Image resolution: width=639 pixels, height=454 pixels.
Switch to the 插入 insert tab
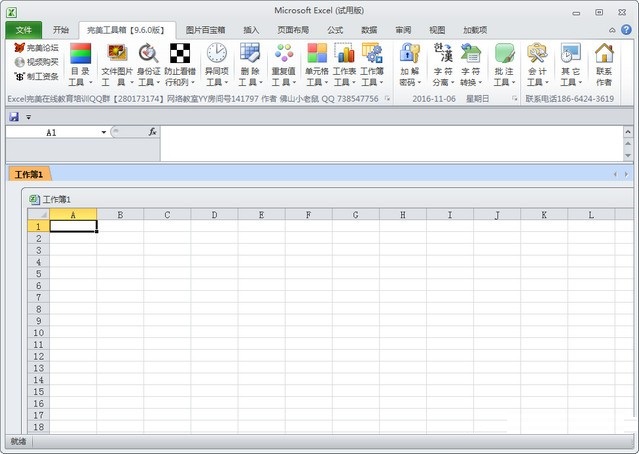tap(251, 30)
